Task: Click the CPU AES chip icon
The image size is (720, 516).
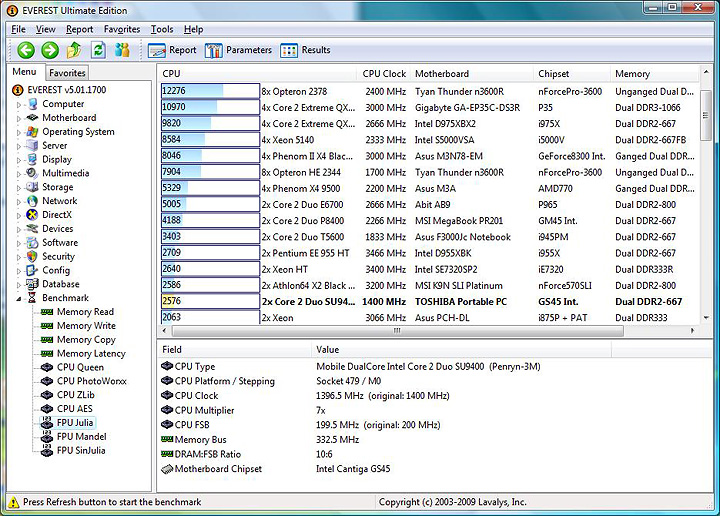Action: tap(47, 409)
